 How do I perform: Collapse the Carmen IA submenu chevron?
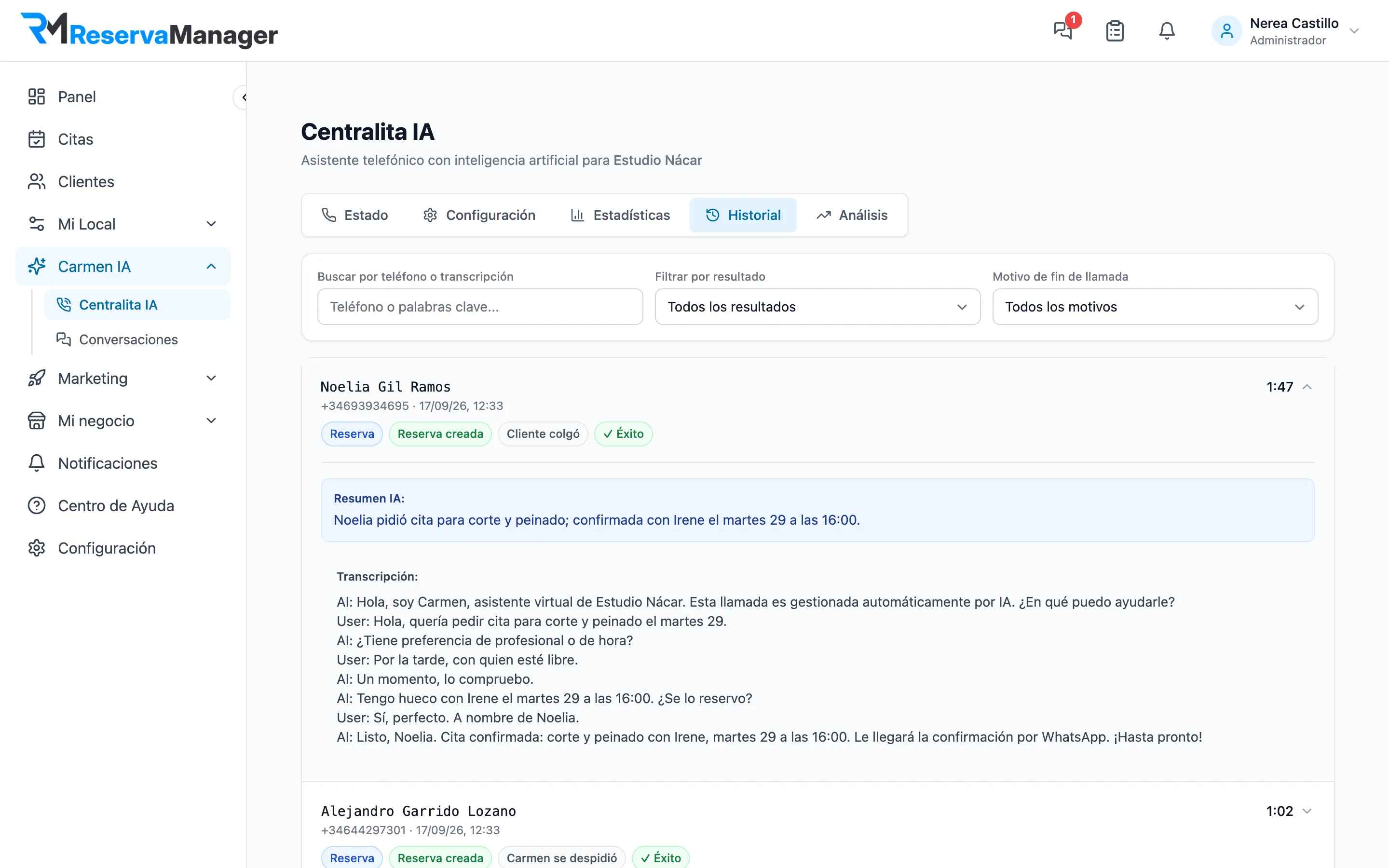tap(211, 266)
